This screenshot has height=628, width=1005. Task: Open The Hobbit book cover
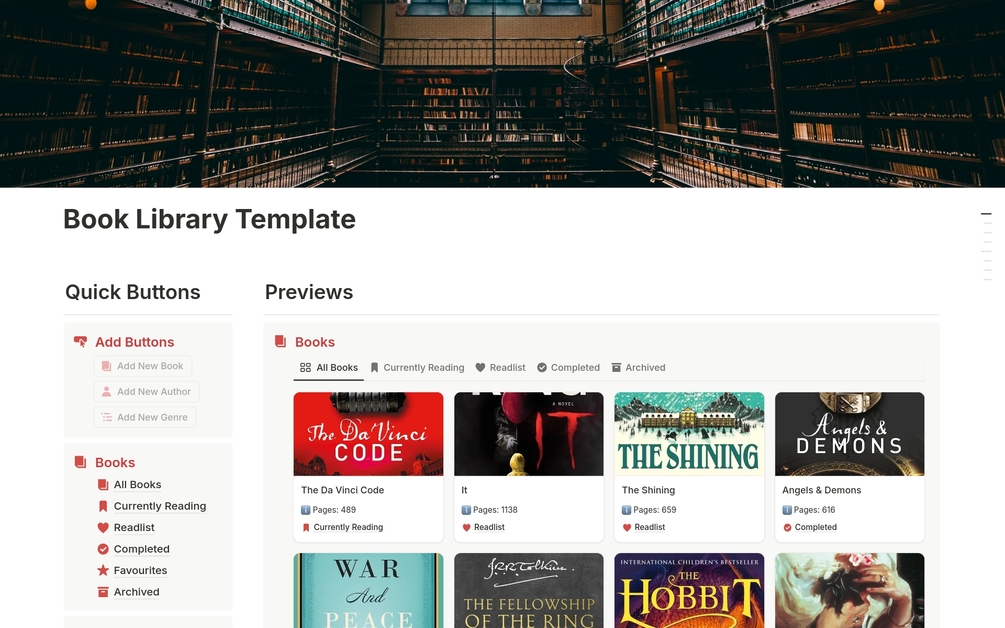[x=688, y=592]
